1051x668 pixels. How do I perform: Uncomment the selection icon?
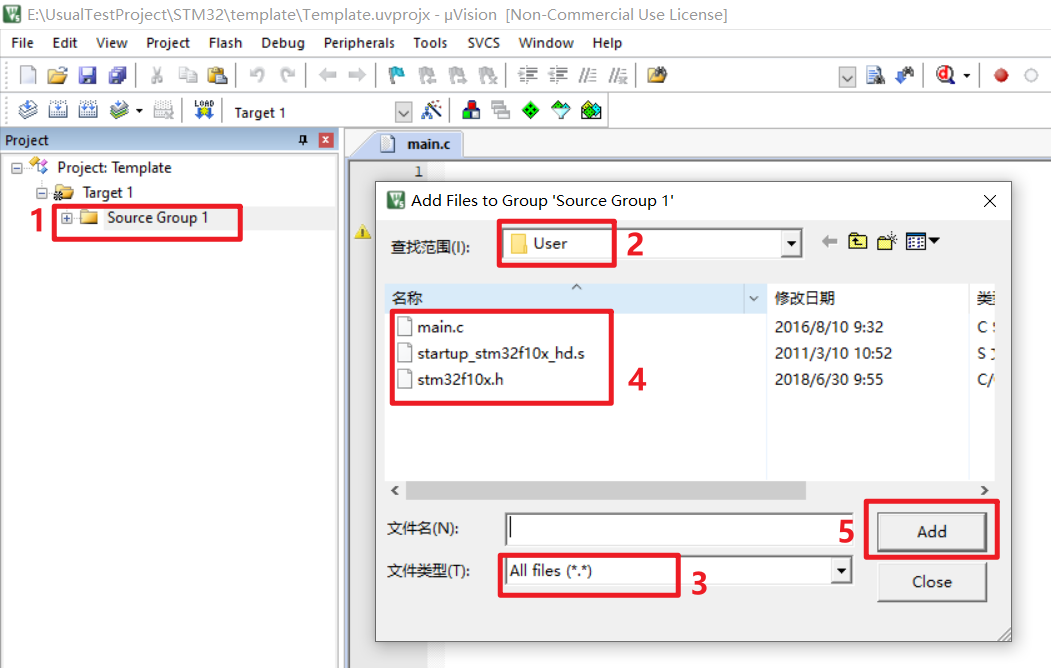[x=618, y=75]
